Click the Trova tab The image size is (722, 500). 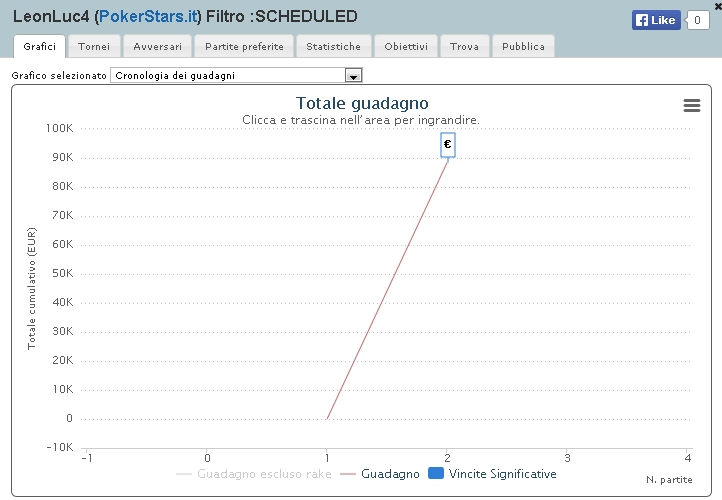[464, 47]
